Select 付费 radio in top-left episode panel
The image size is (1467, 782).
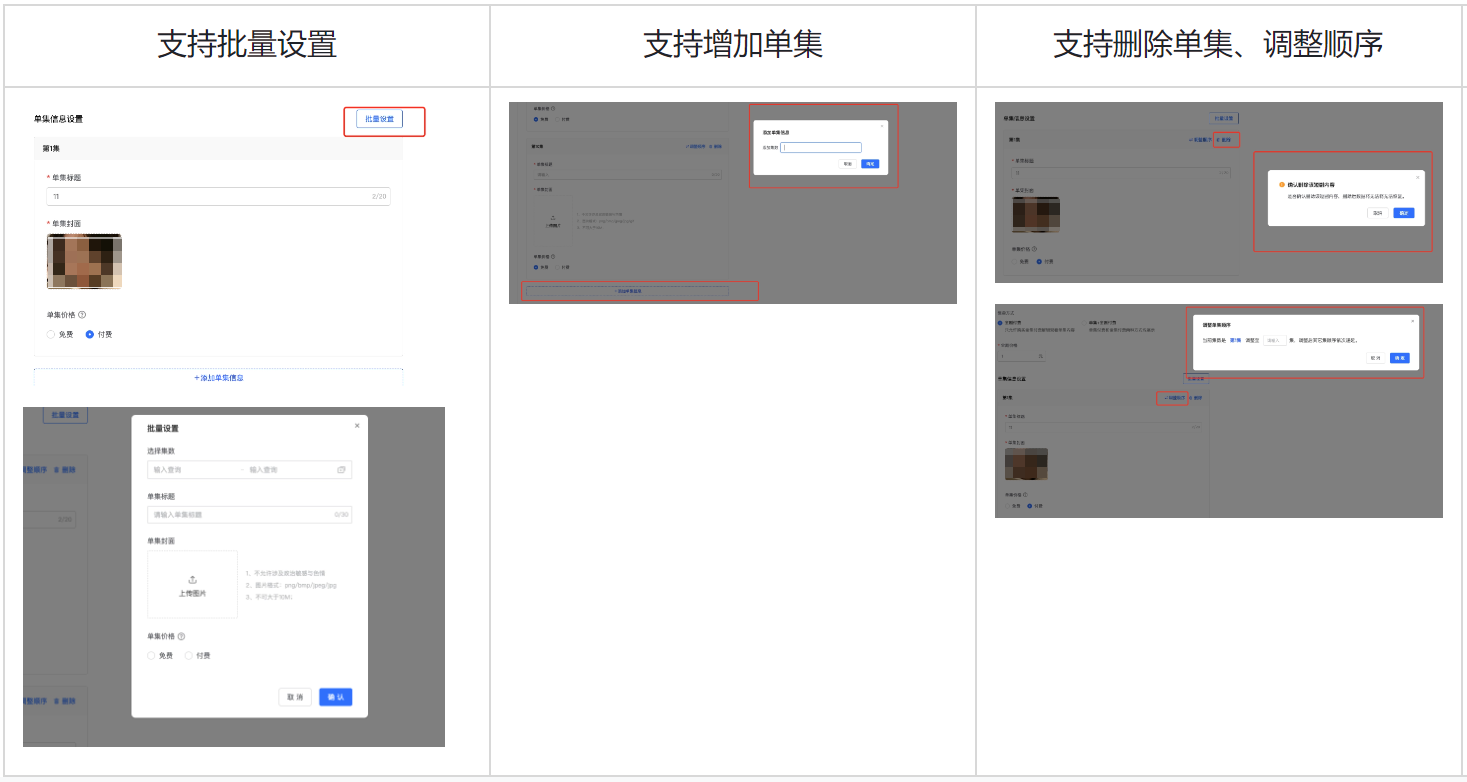pyautogui.click(x=90, y=334)
